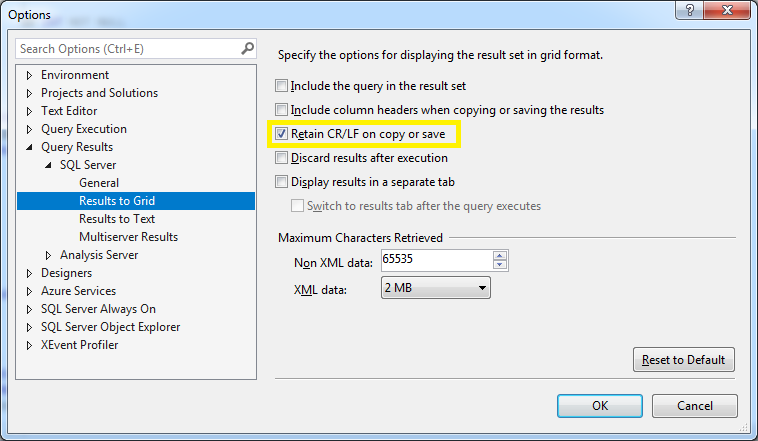Click the Reset to Default button
Viewport: 758px width, 441px height.
[x=684, y=360]
